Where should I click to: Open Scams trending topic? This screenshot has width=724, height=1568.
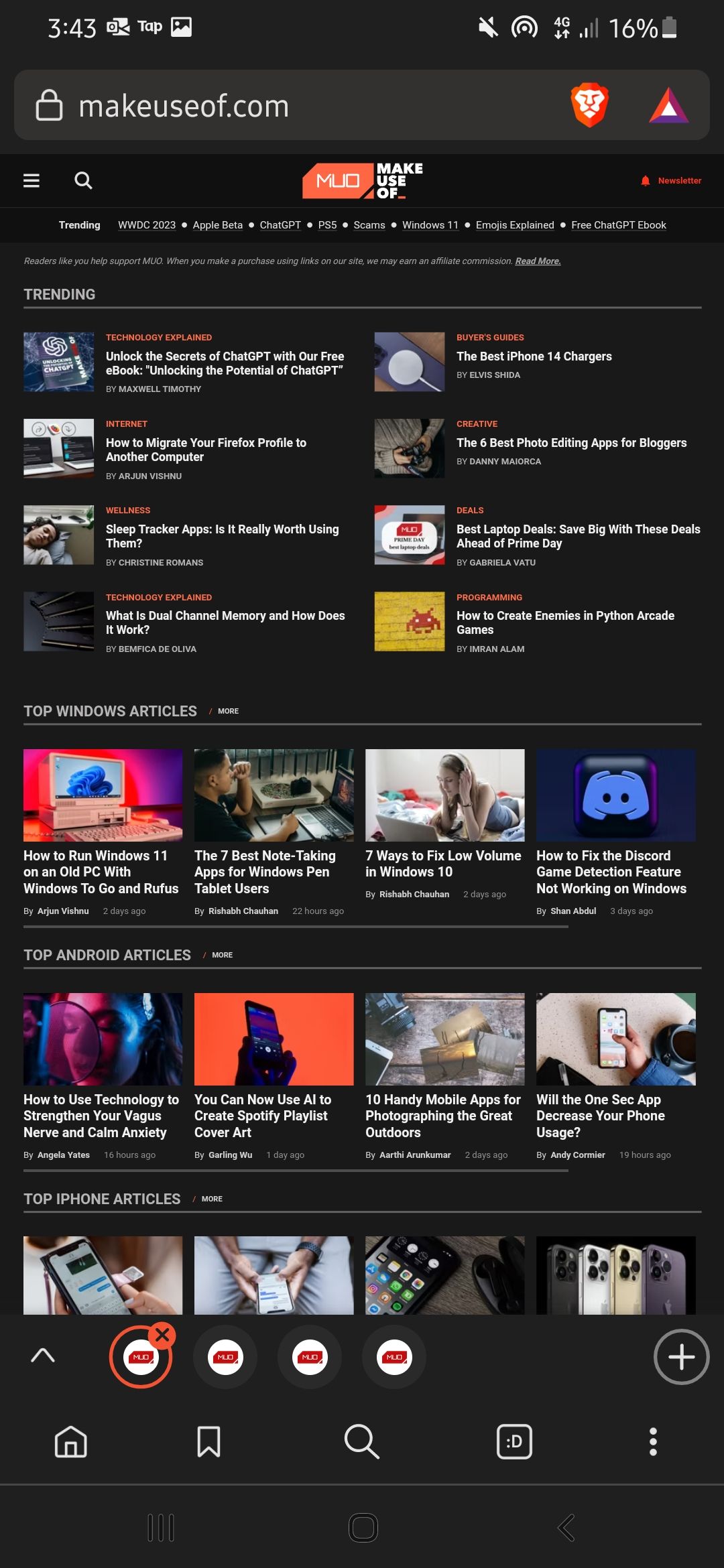tap(369, 225)
